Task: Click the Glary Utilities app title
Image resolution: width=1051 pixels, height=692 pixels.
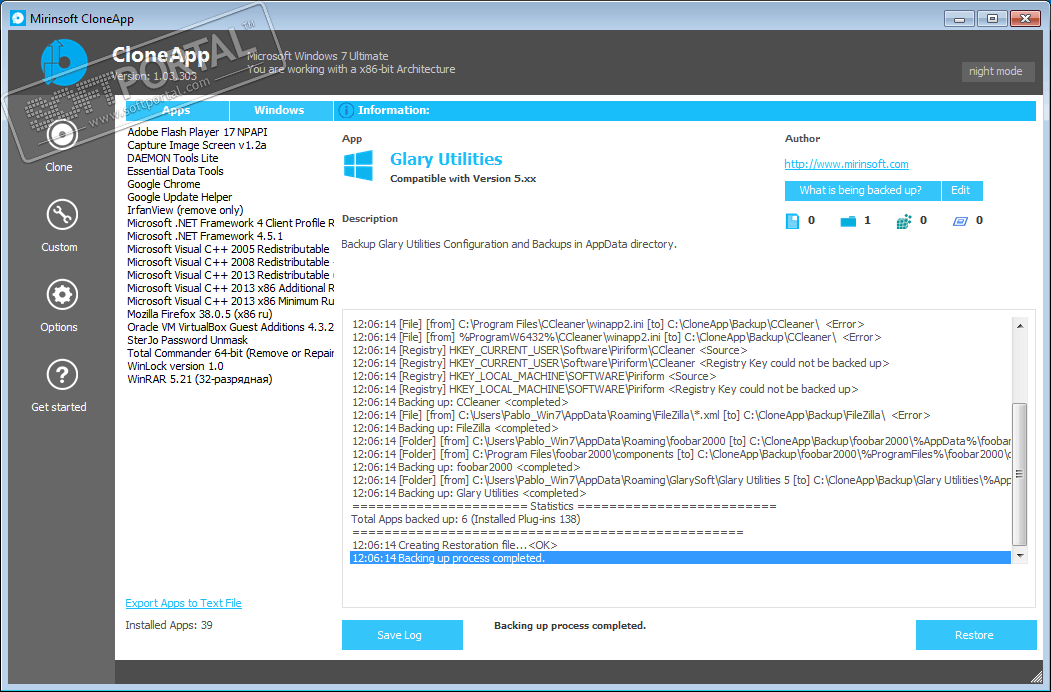Action: (x=446, y=160)
